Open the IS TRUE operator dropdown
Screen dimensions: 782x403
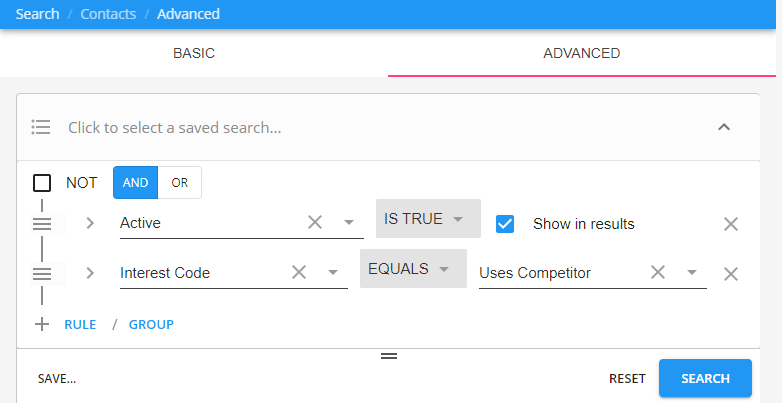coord(428,218)
